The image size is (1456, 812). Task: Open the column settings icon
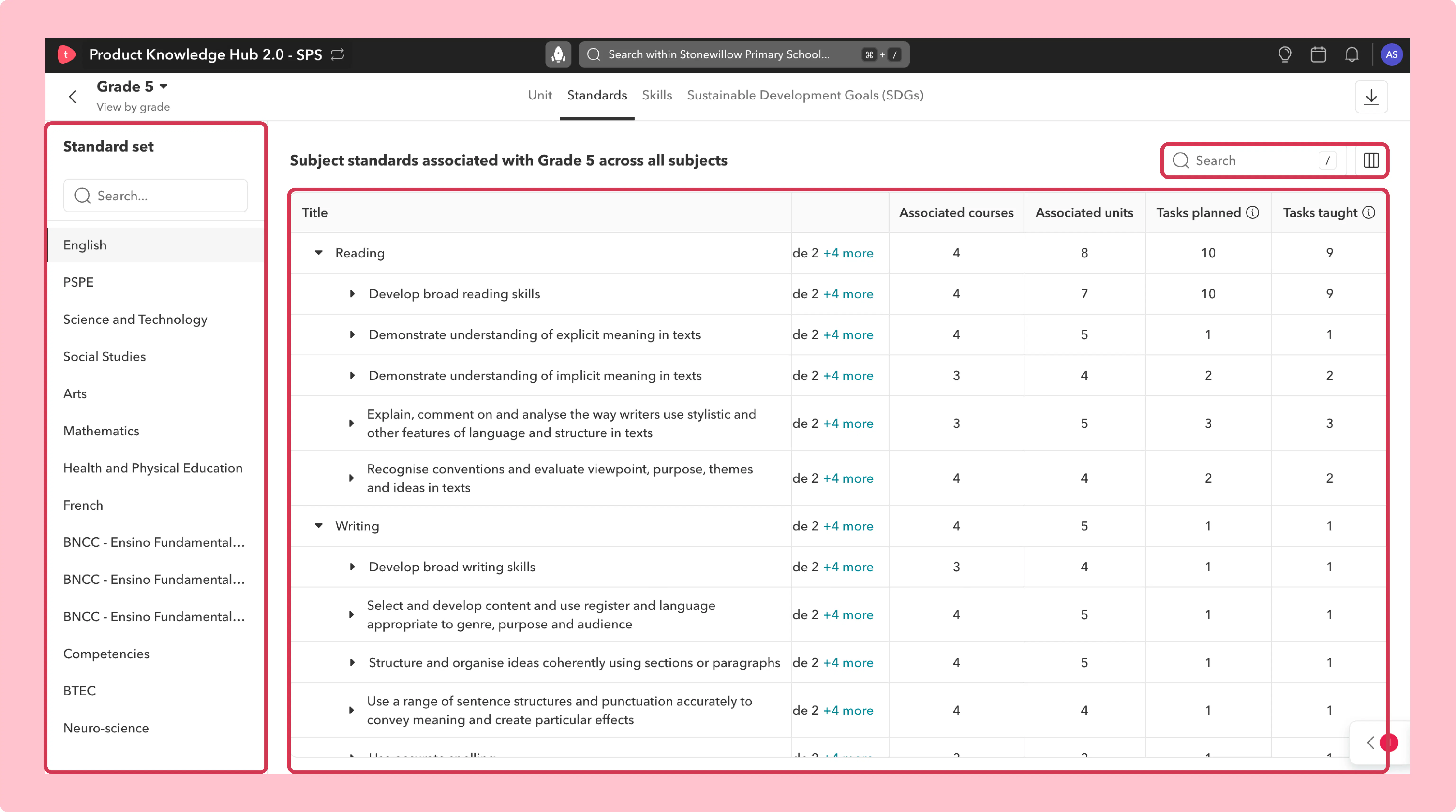coord(1371,160)
